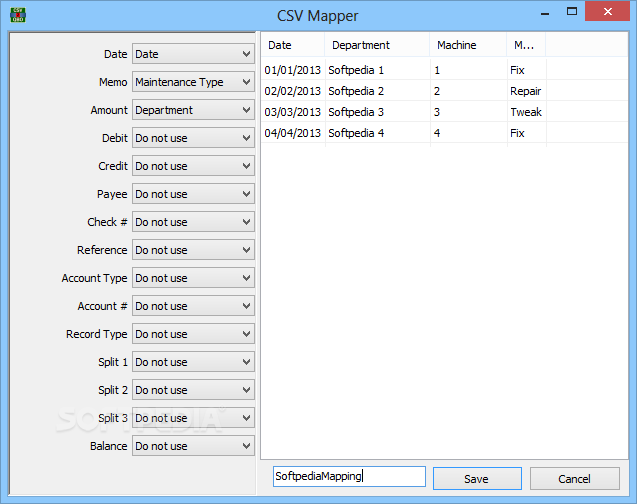Open the Account # mapping dropdown
The height and width of the screenshot is (504, 637).
(x=193, y=306)
